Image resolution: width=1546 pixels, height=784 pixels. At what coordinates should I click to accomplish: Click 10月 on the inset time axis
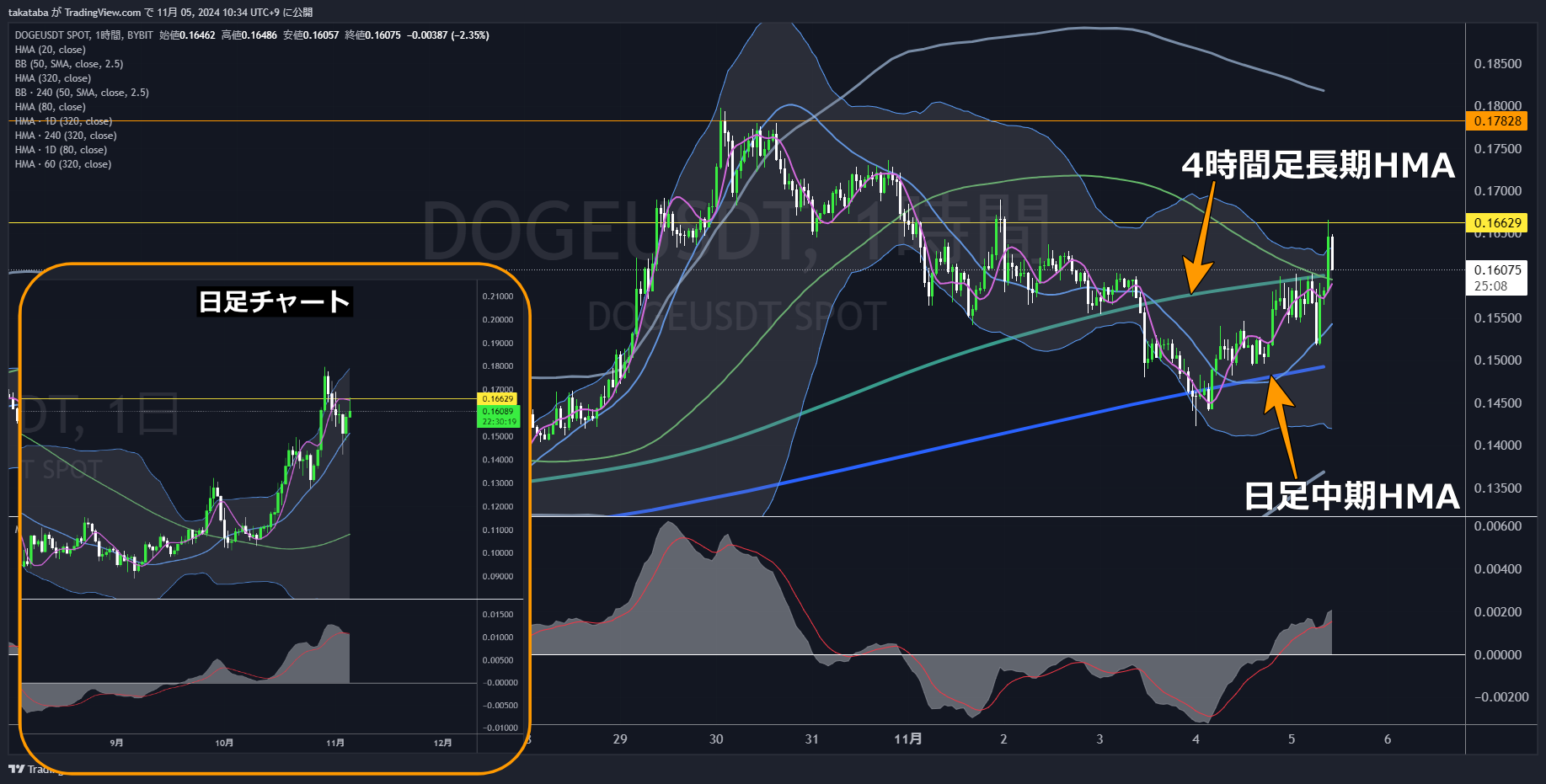[224, 743]
